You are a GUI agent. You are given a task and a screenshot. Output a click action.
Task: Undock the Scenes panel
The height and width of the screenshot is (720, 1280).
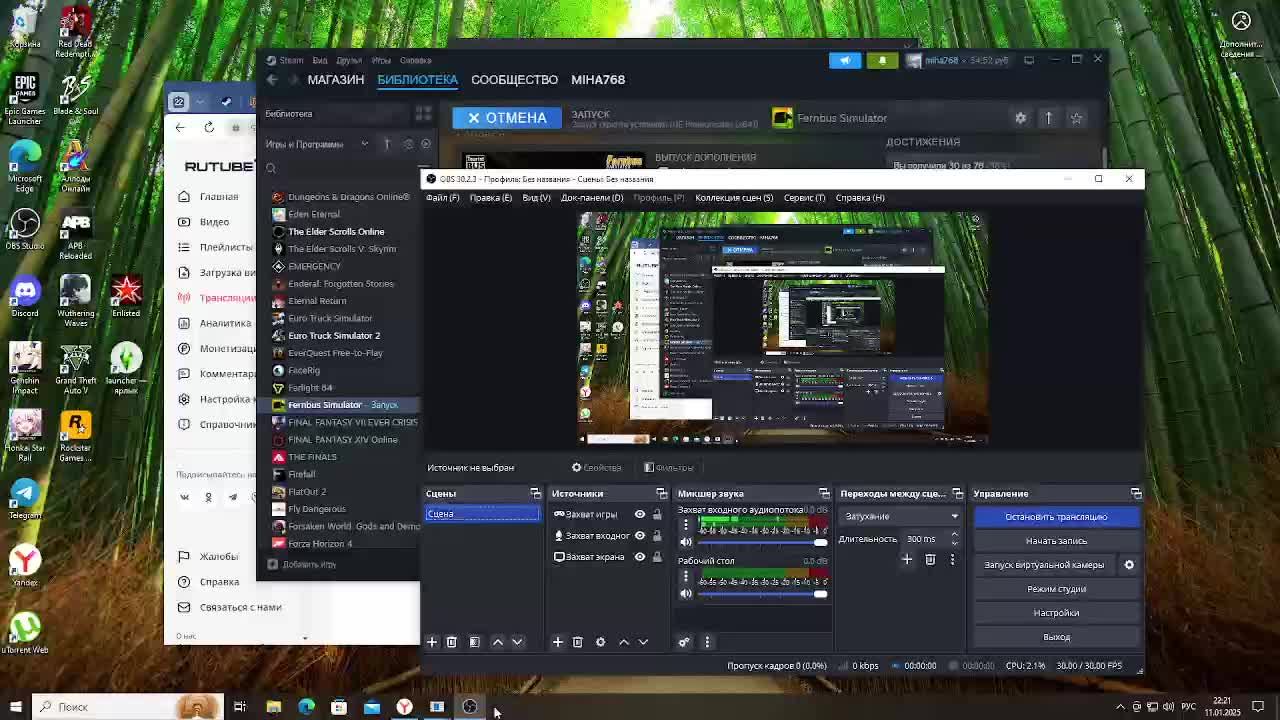coord(535,494)
